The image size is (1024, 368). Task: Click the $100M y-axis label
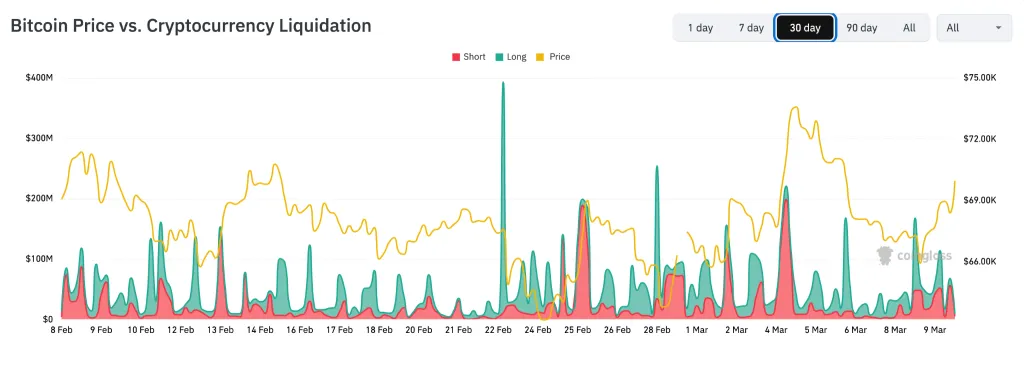39,259
